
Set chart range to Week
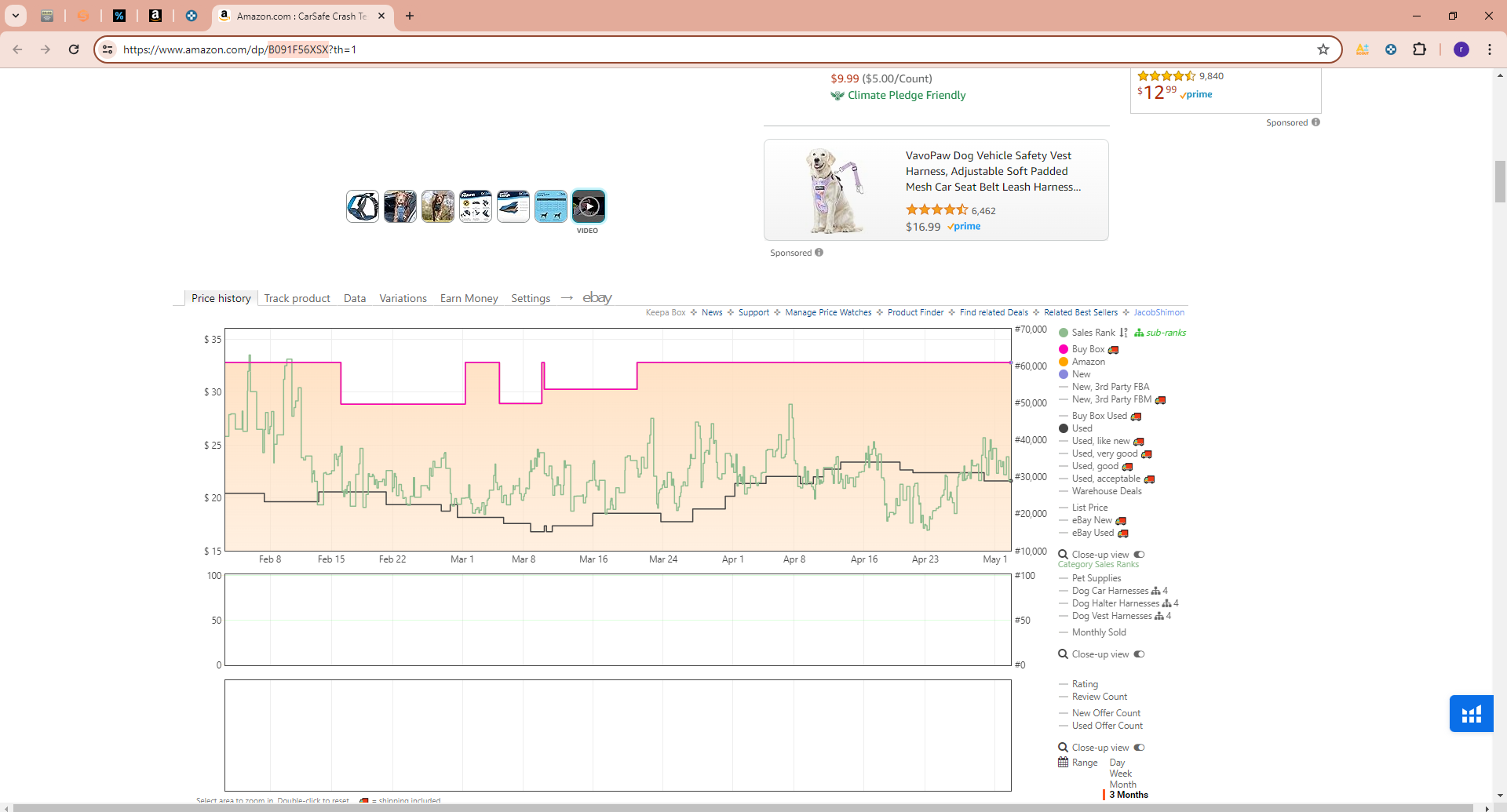click(1120, 774)
